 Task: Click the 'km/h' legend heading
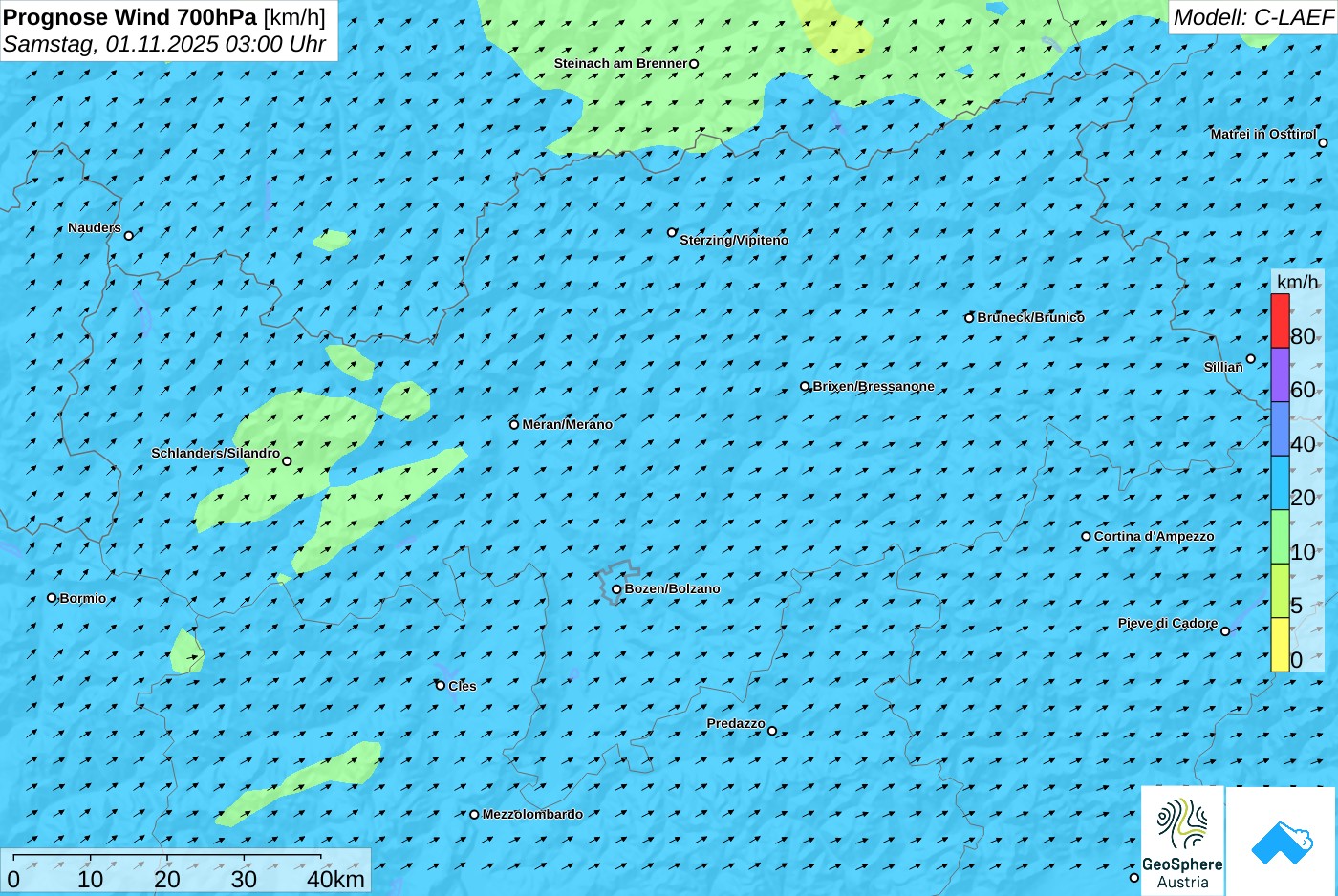[x=1298, y=282]
